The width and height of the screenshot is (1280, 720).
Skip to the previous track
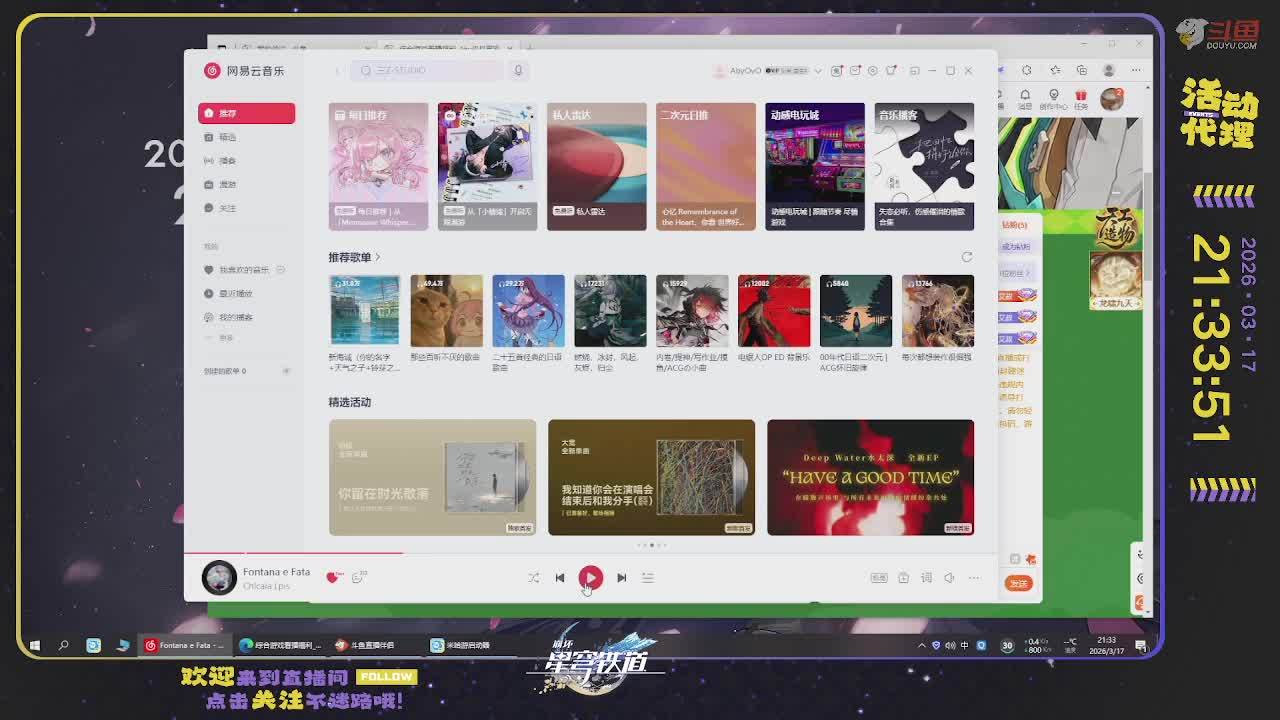[x=560, y=578]
